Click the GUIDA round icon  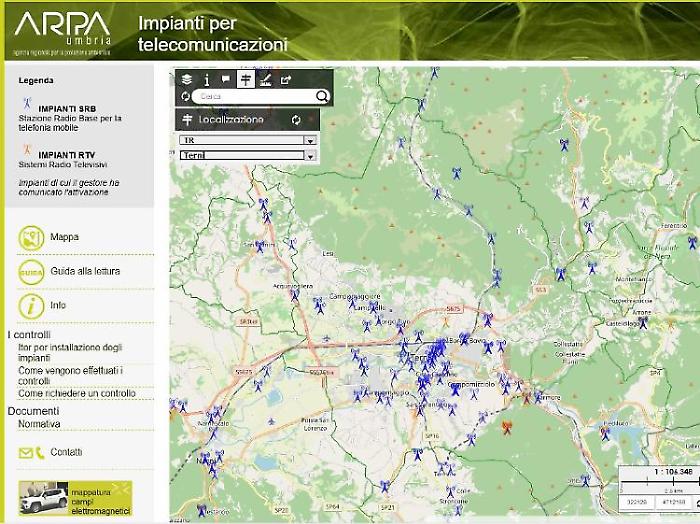[x=31, y=272]
